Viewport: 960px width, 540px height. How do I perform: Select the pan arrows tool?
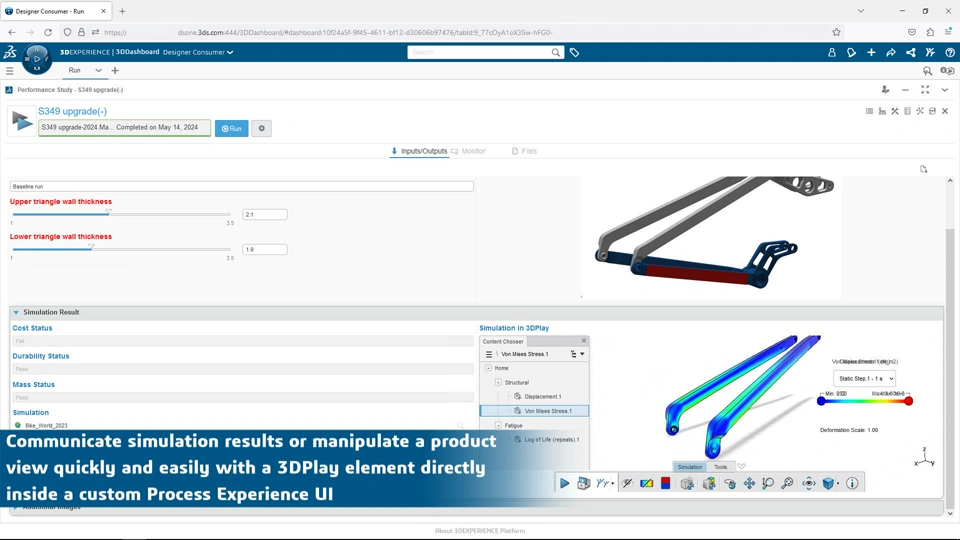point(749,483)
